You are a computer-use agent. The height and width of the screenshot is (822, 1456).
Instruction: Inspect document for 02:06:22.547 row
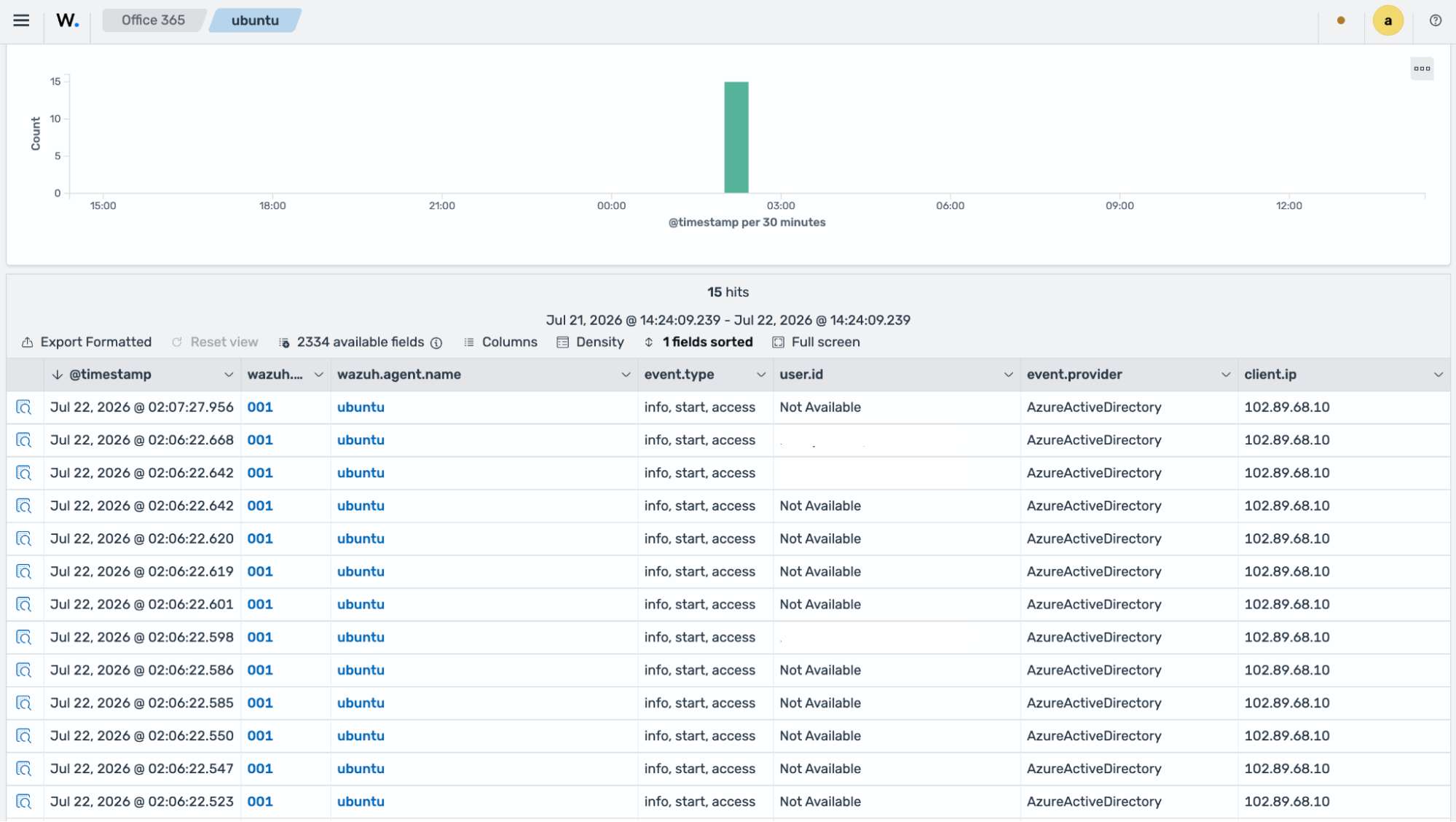pos(24,768)
